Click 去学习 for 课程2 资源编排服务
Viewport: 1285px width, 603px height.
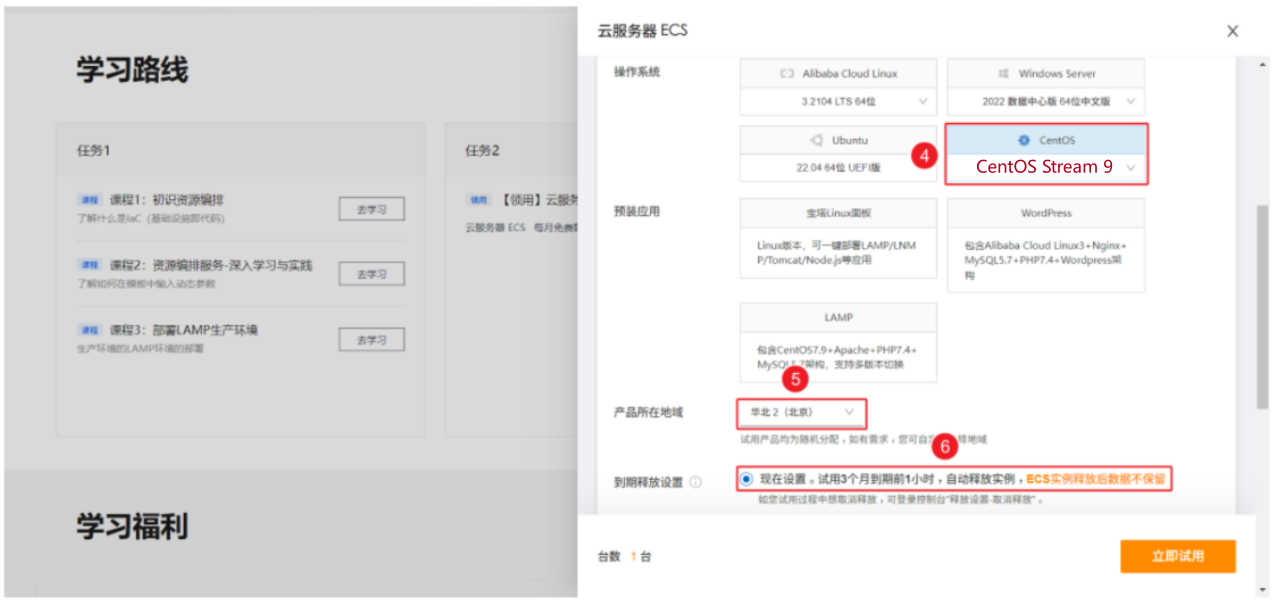pos(371,274)
